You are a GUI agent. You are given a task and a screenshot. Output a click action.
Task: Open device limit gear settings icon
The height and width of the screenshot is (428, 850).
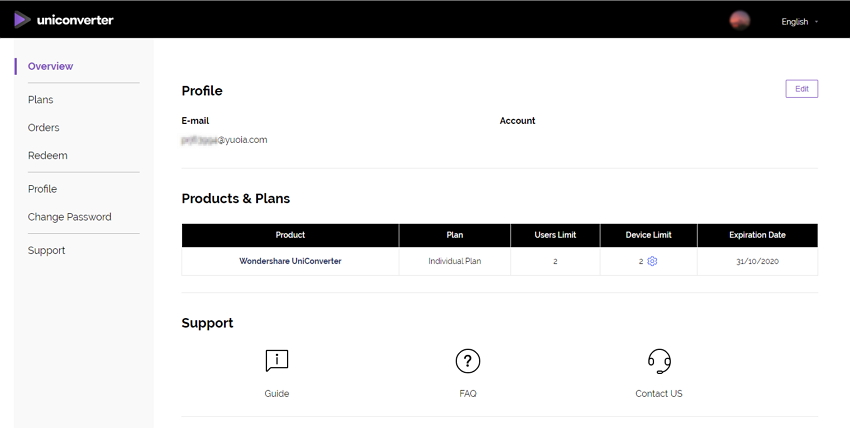tap(652, 261)
